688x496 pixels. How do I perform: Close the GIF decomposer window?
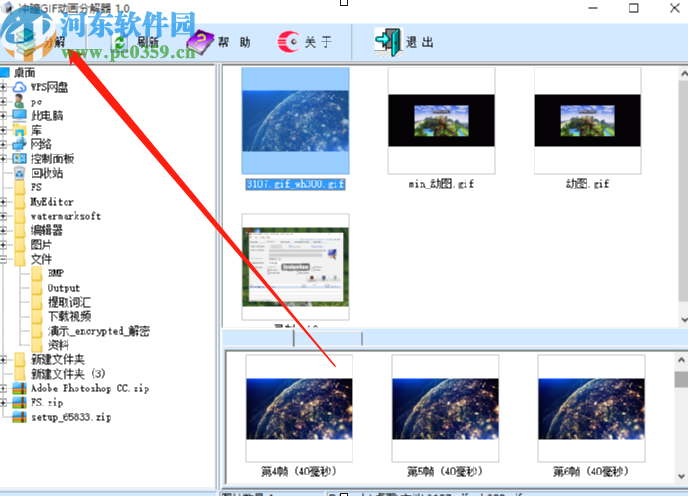coord(675,8)
